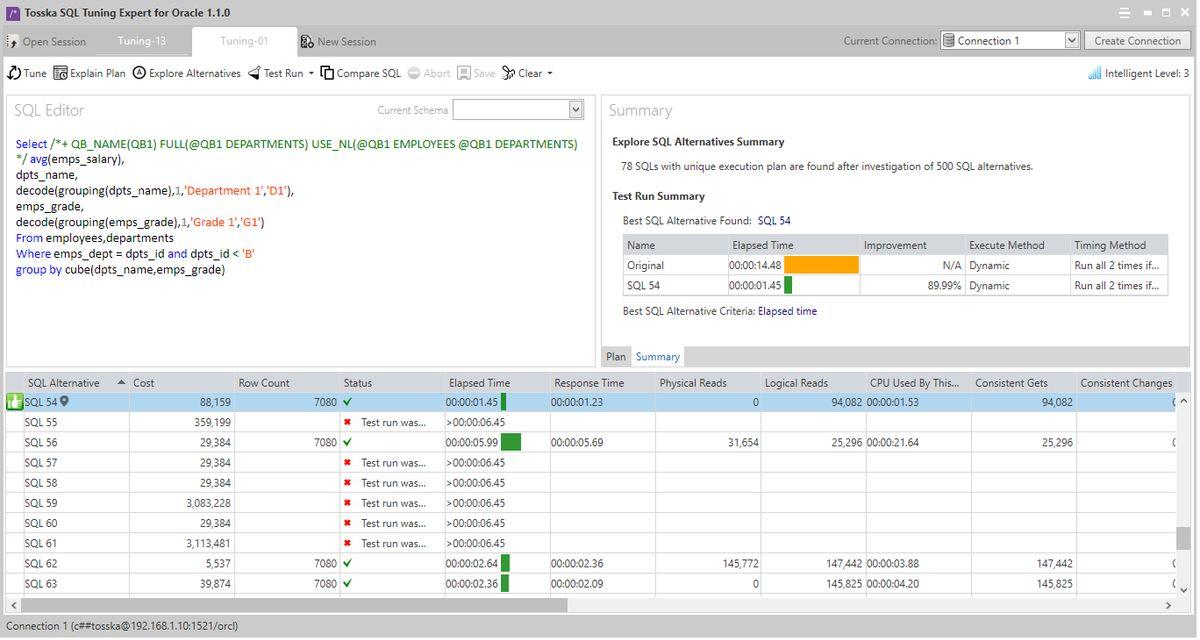Click the green elapsed bar for SQL 56
Screen dimensions: 1200x640
point(511,442)
